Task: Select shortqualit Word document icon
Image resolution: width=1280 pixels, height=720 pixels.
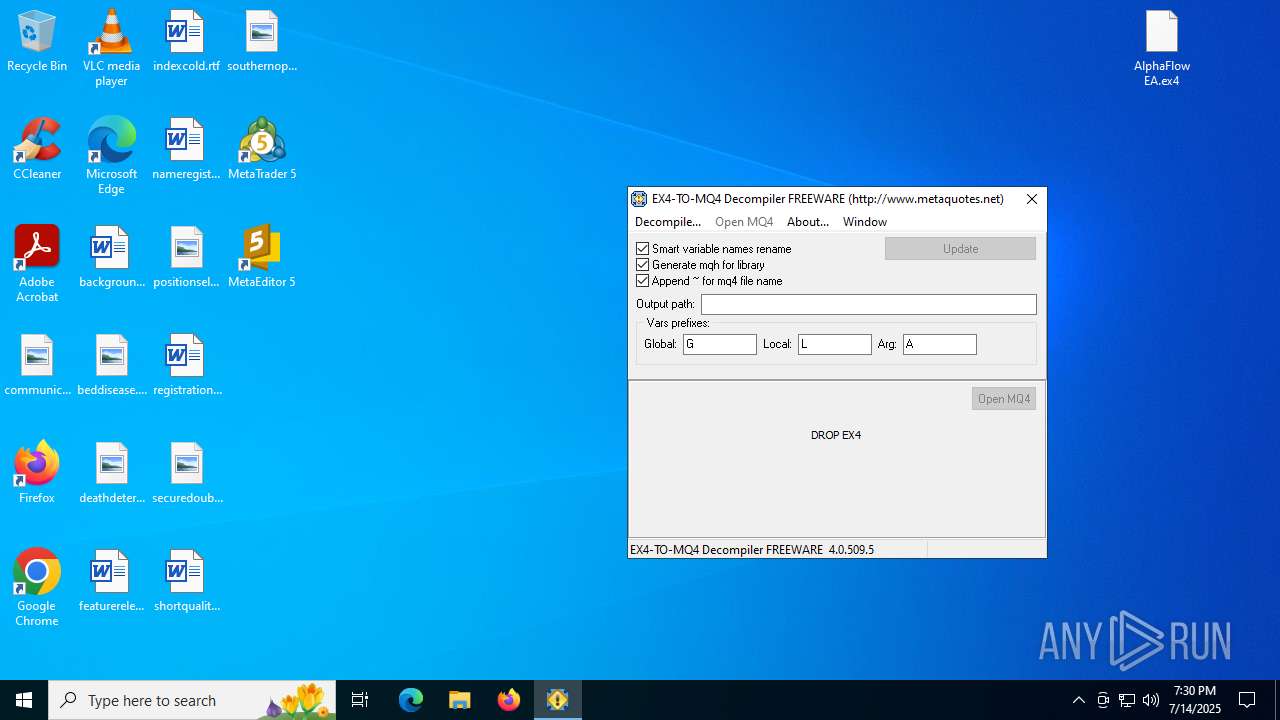Action: pos(186,582)
